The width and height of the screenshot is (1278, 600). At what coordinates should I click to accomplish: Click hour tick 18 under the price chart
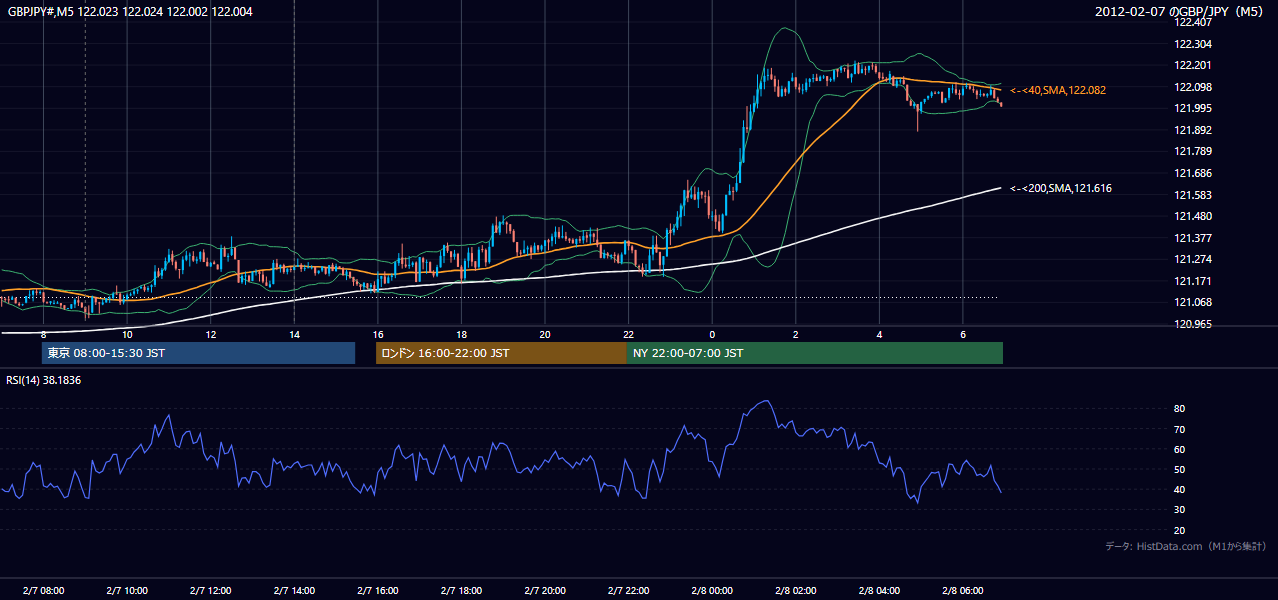click(461, 335)
